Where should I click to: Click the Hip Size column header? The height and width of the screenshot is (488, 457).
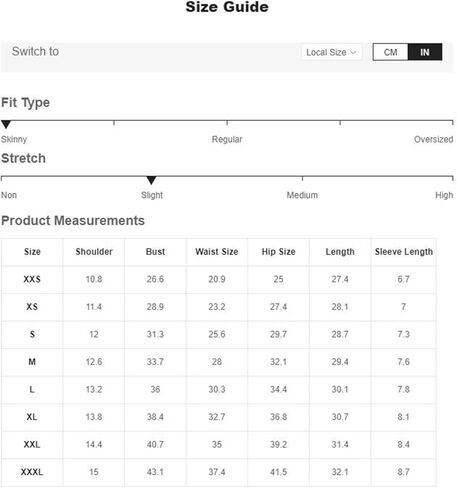pyautogui.click(x=278, y=252)
